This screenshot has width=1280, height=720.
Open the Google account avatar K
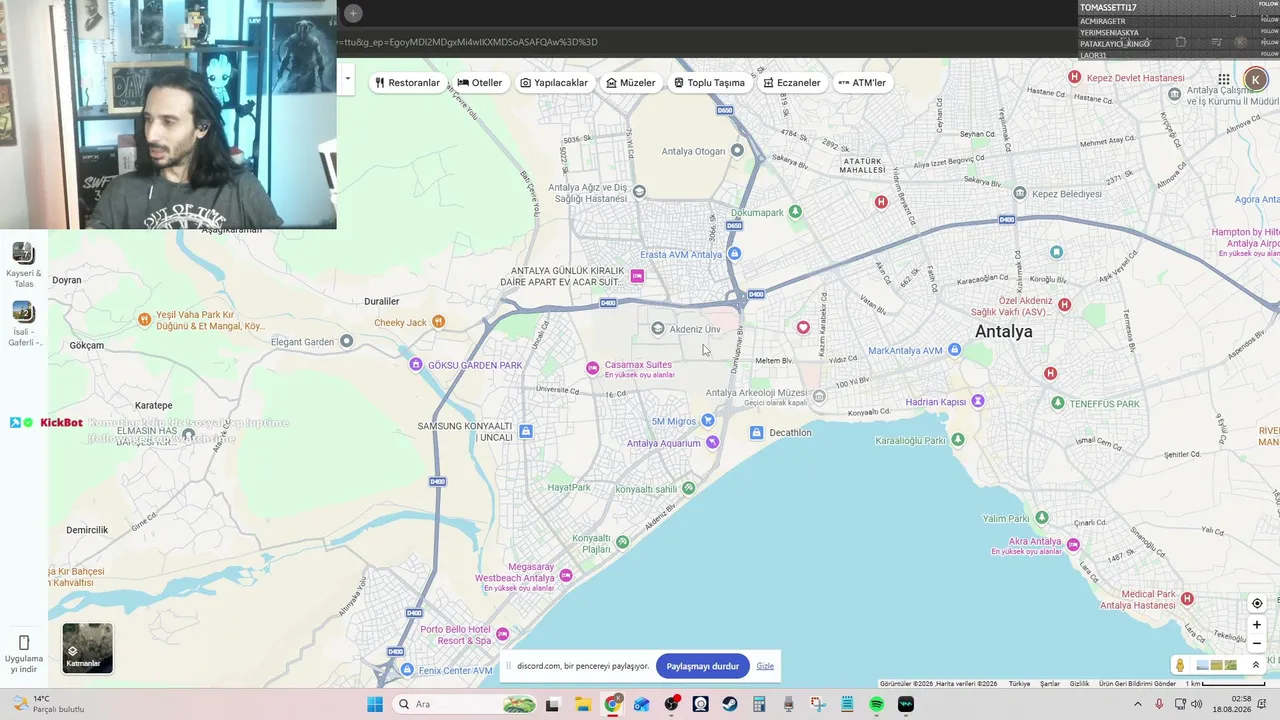[x=1255, y=79]
